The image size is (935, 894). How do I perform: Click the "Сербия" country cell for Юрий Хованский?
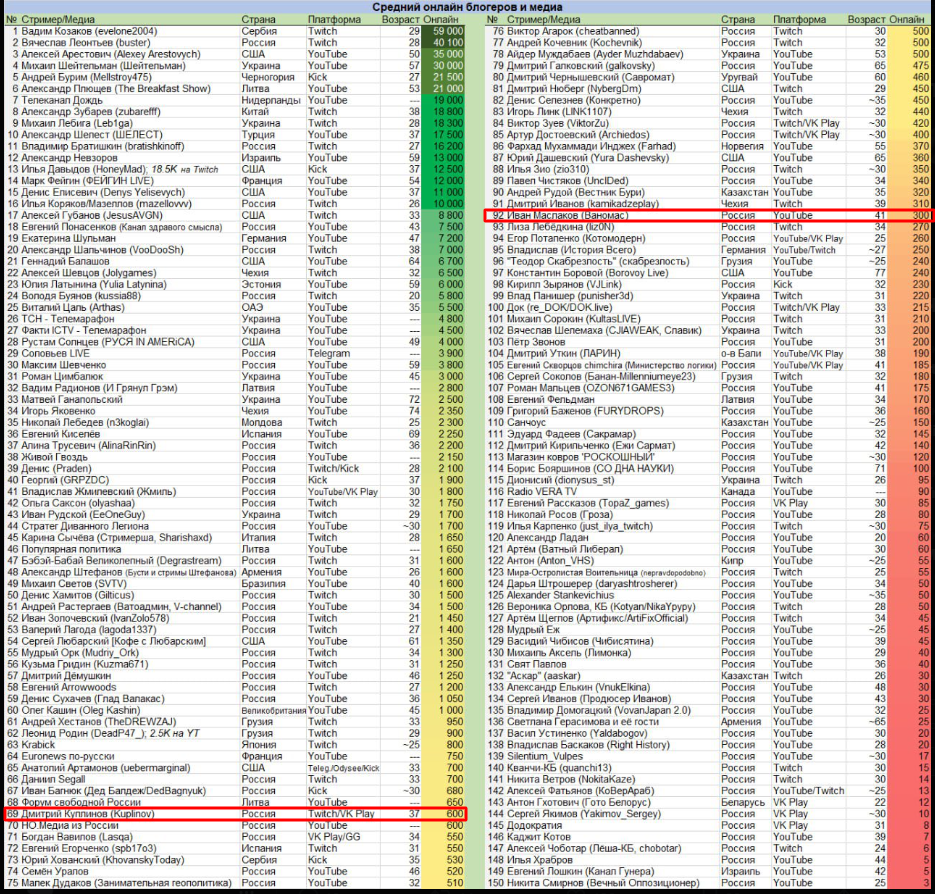259,859
